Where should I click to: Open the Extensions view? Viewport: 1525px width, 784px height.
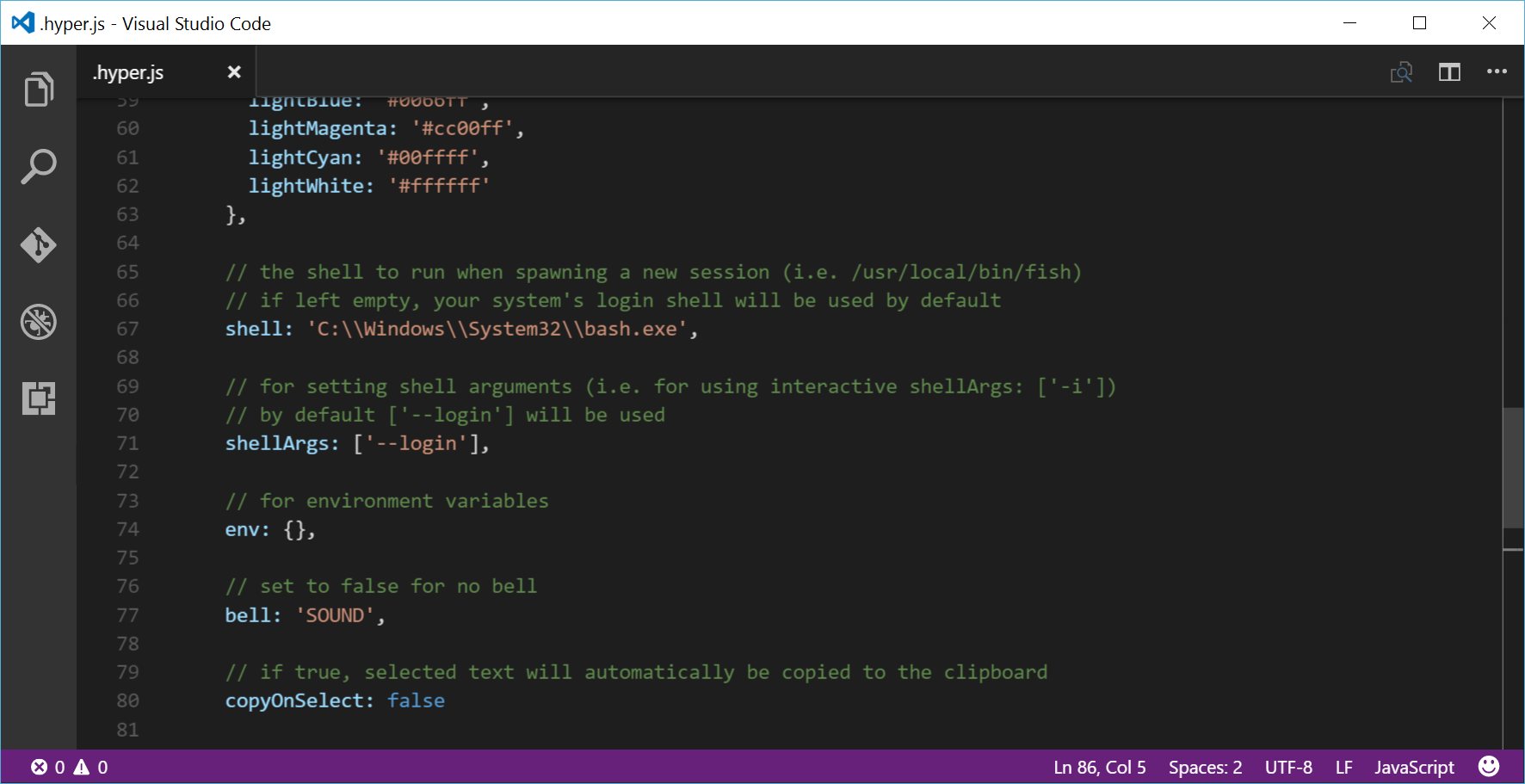coord(39,398)
